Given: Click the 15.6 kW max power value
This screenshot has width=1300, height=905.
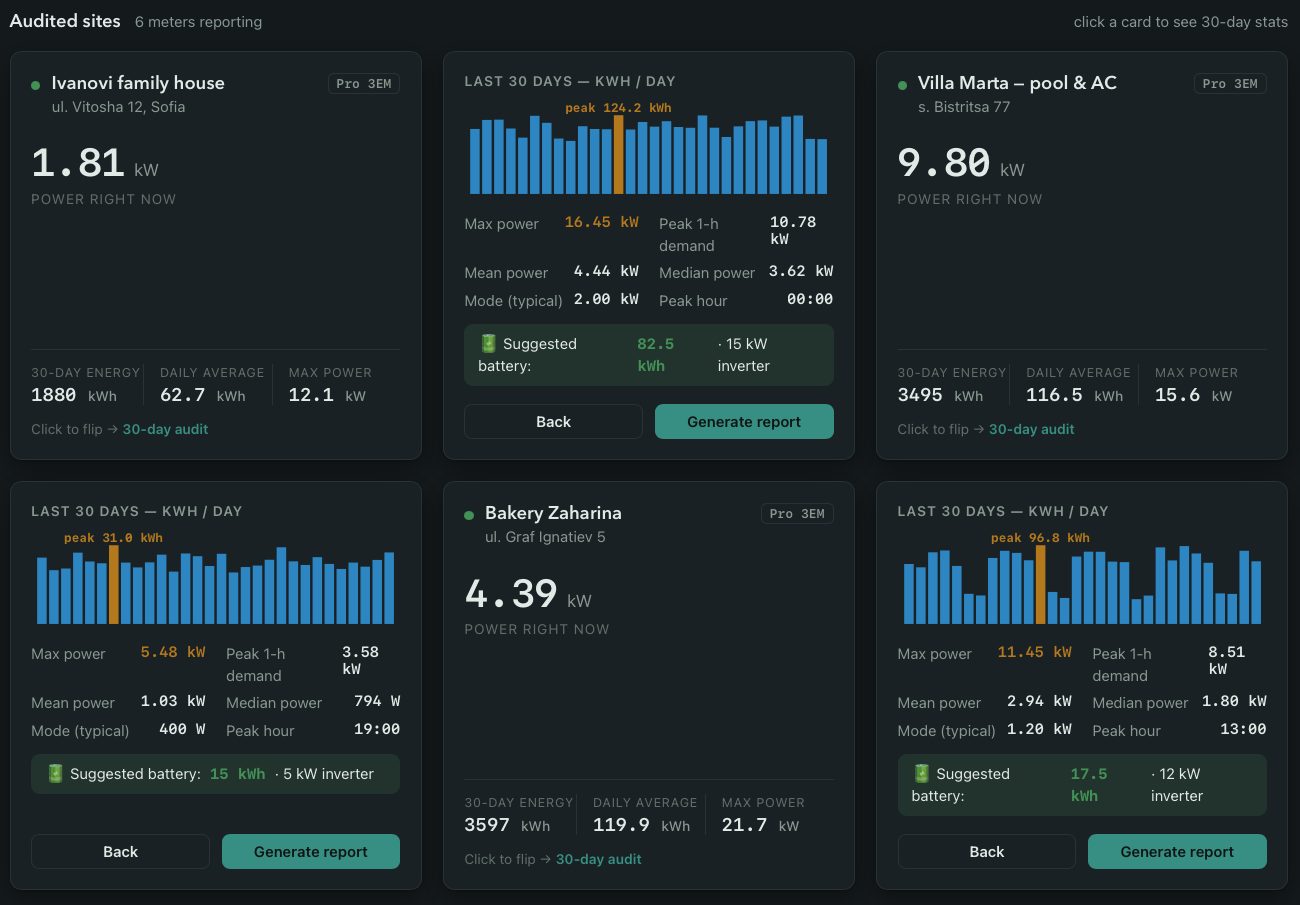Looking at the screenshot, I should (1193, 395).
